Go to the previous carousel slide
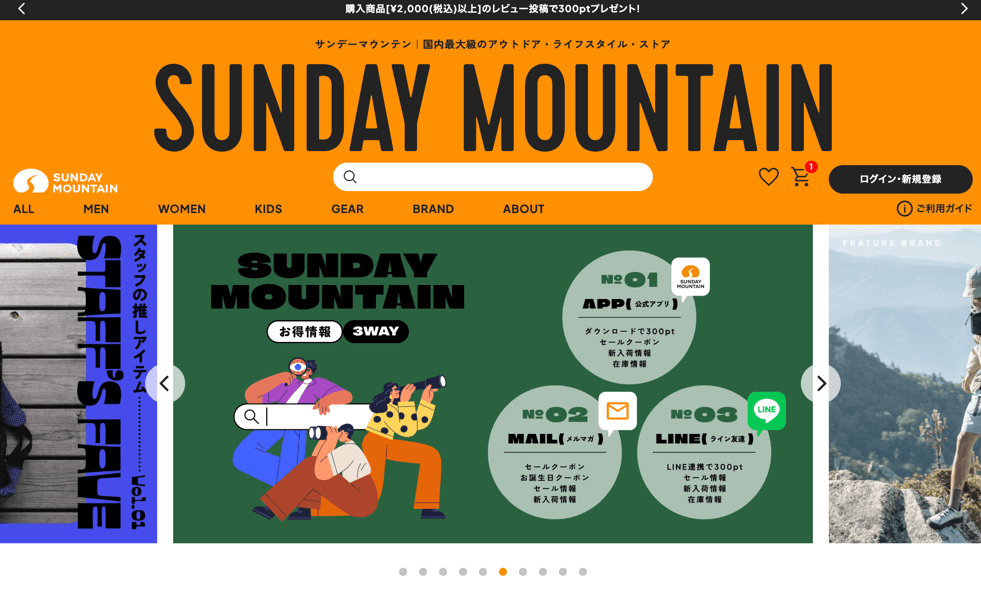Viewport: 981px width, 599px height. (x=165, y=383)
